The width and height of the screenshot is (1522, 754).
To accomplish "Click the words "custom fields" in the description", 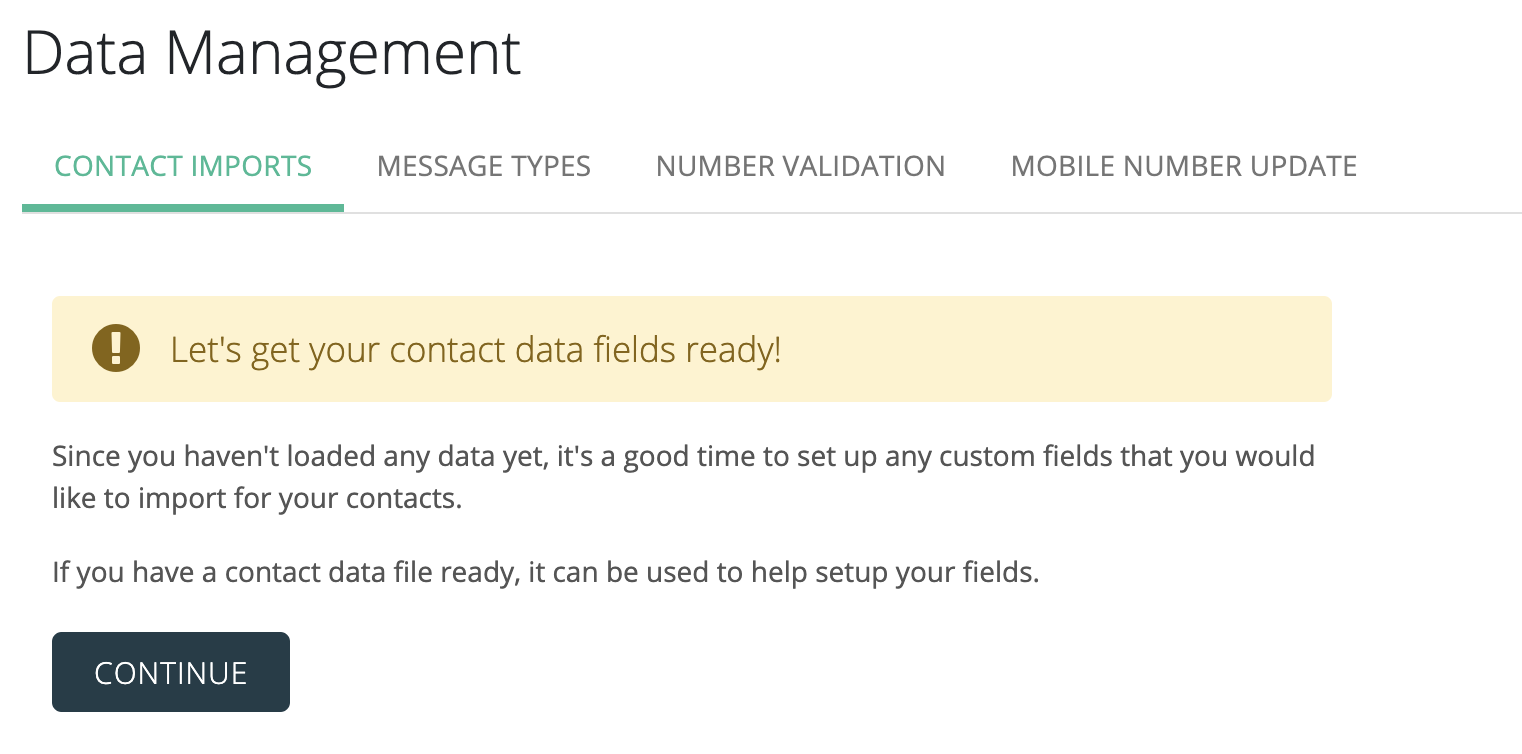I will 1054,458.
